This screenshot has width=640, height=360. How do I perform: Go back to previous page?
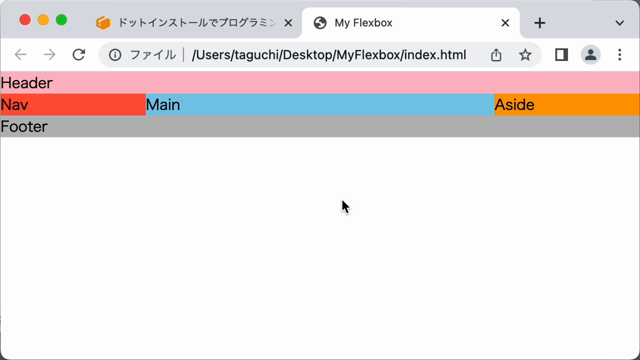(x=20, y=55)
